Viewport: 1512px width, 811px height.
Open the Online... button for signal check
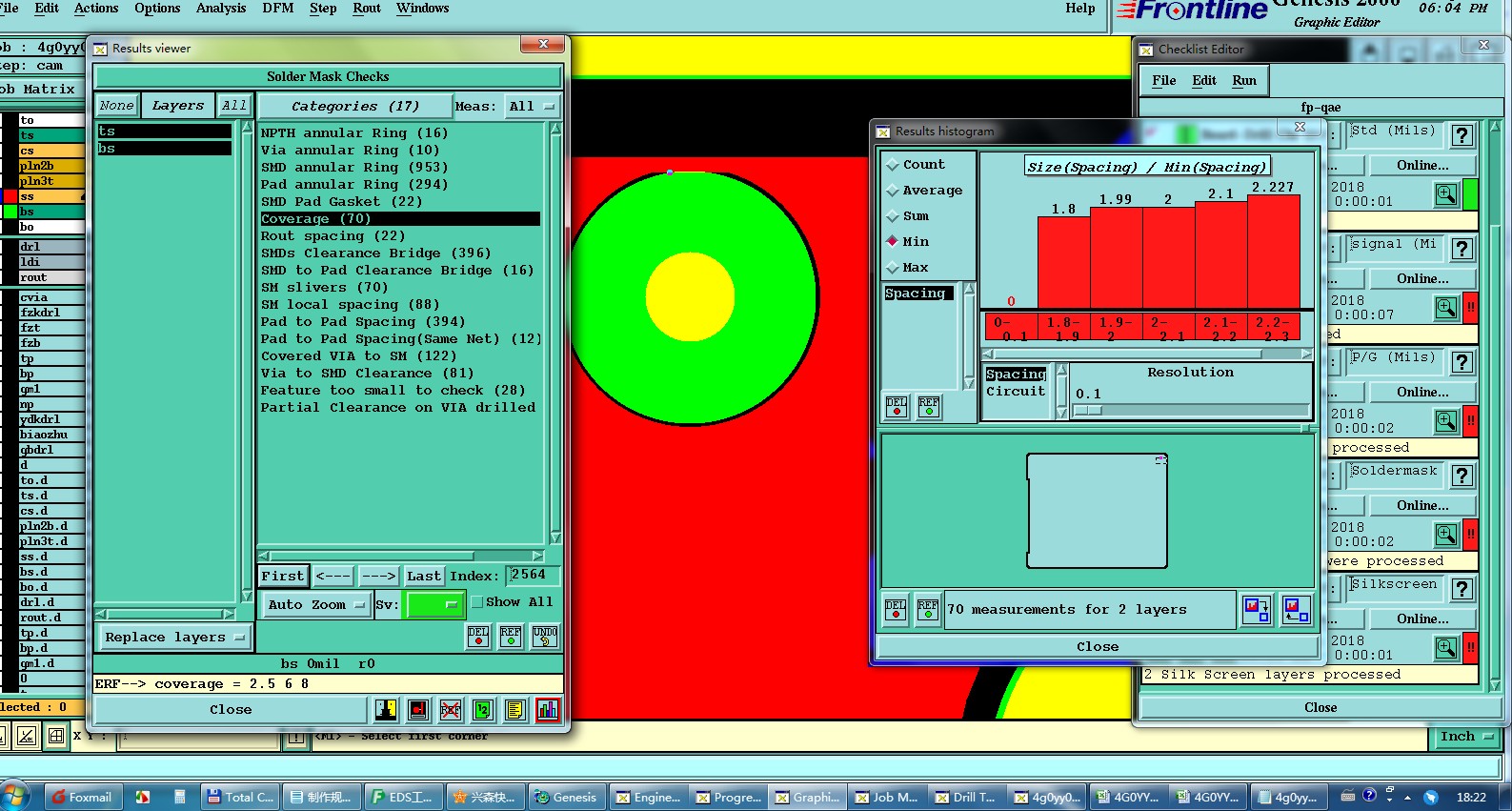click(x=1422, y=279)
